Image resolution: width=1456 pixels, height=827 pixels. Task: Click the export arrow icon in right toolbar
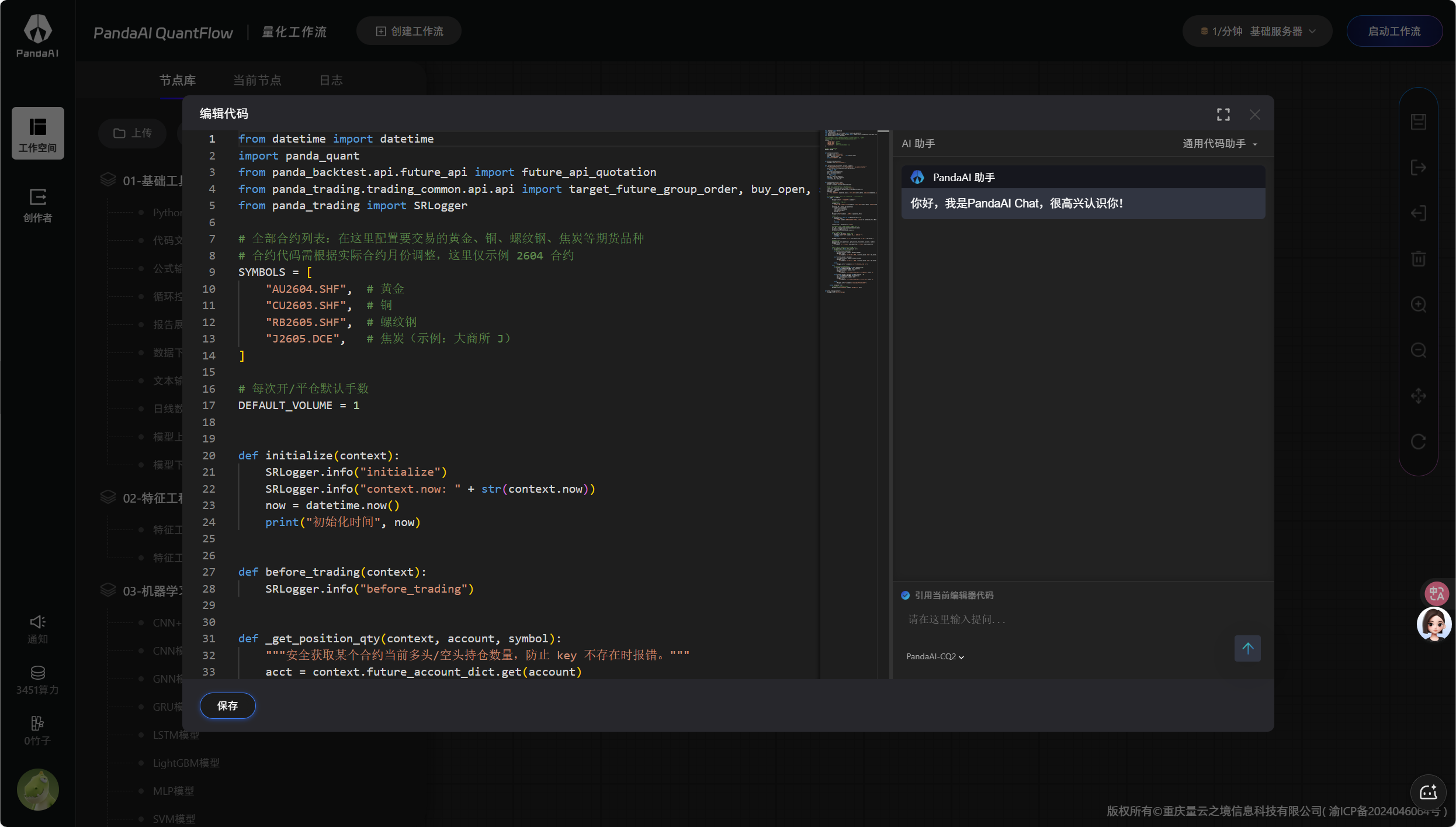1419,168
